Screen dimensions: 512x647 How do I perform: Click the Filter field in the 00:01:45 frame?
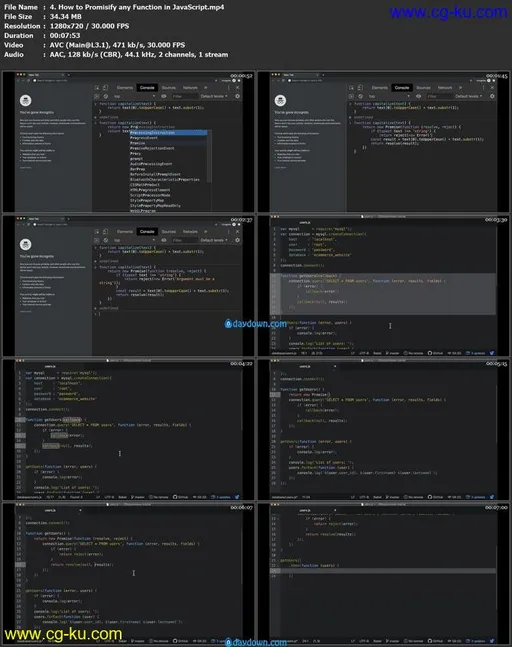[x=439, y=96]
